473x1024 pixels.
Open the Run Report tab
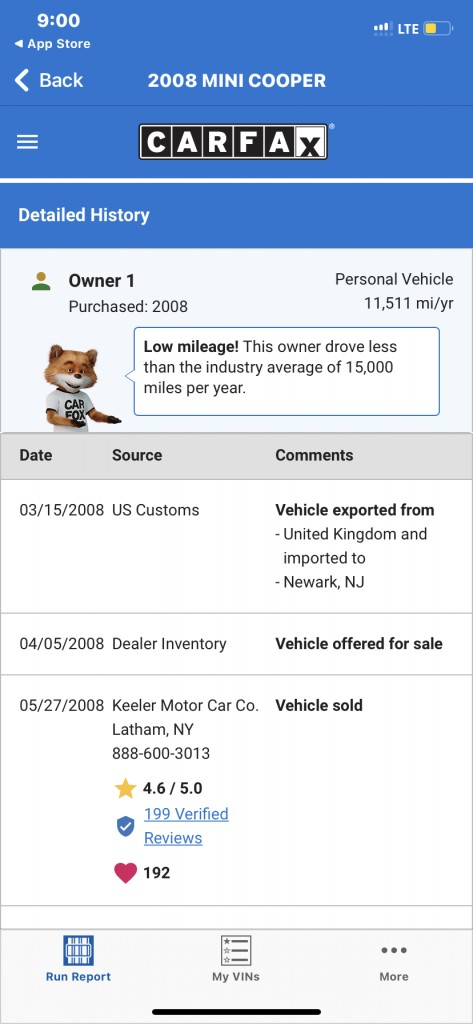(78, 959)
